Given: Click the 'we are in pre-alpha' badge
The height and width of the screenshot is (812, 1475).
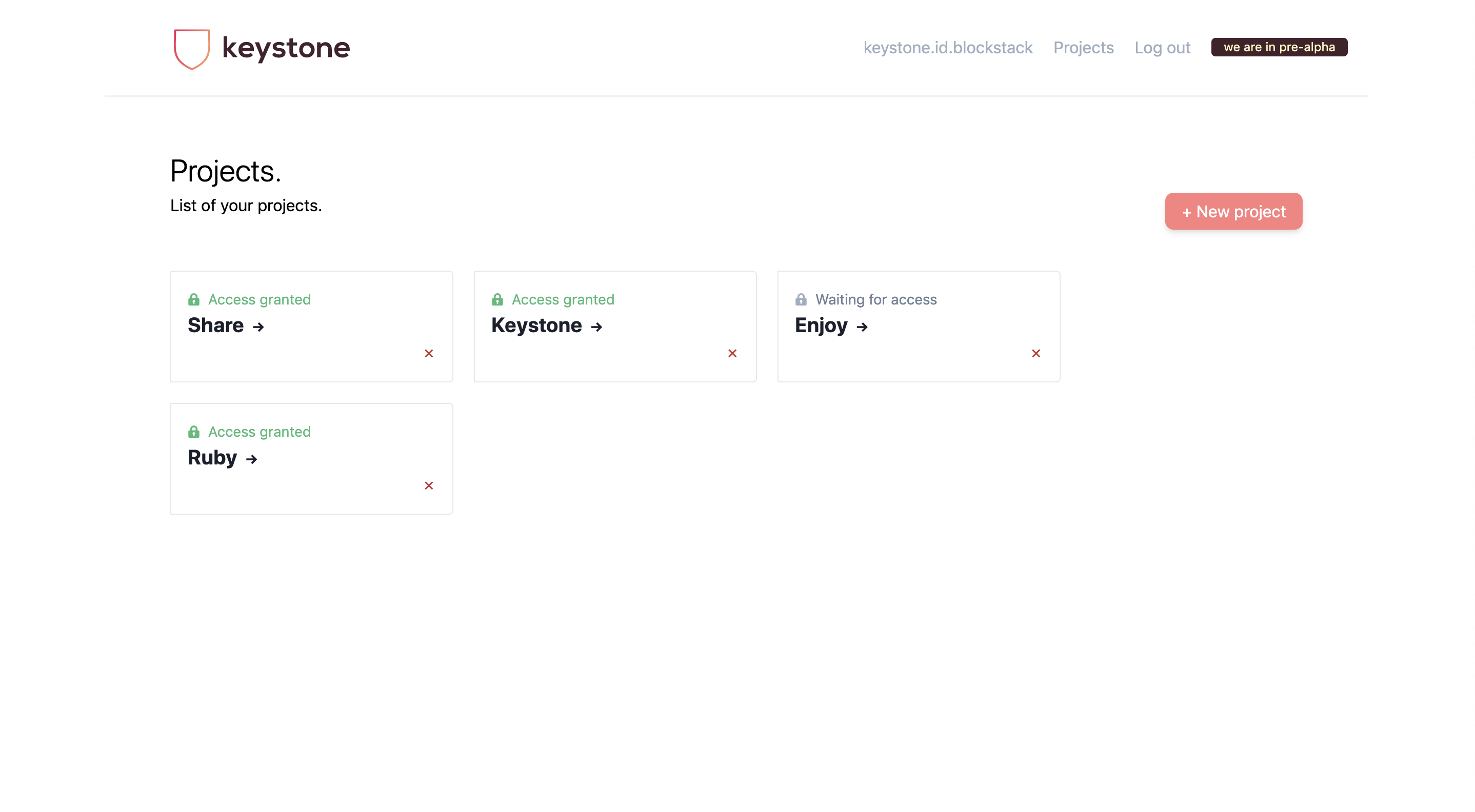Looking at the screenshot, I should (x=1279, y=47).
